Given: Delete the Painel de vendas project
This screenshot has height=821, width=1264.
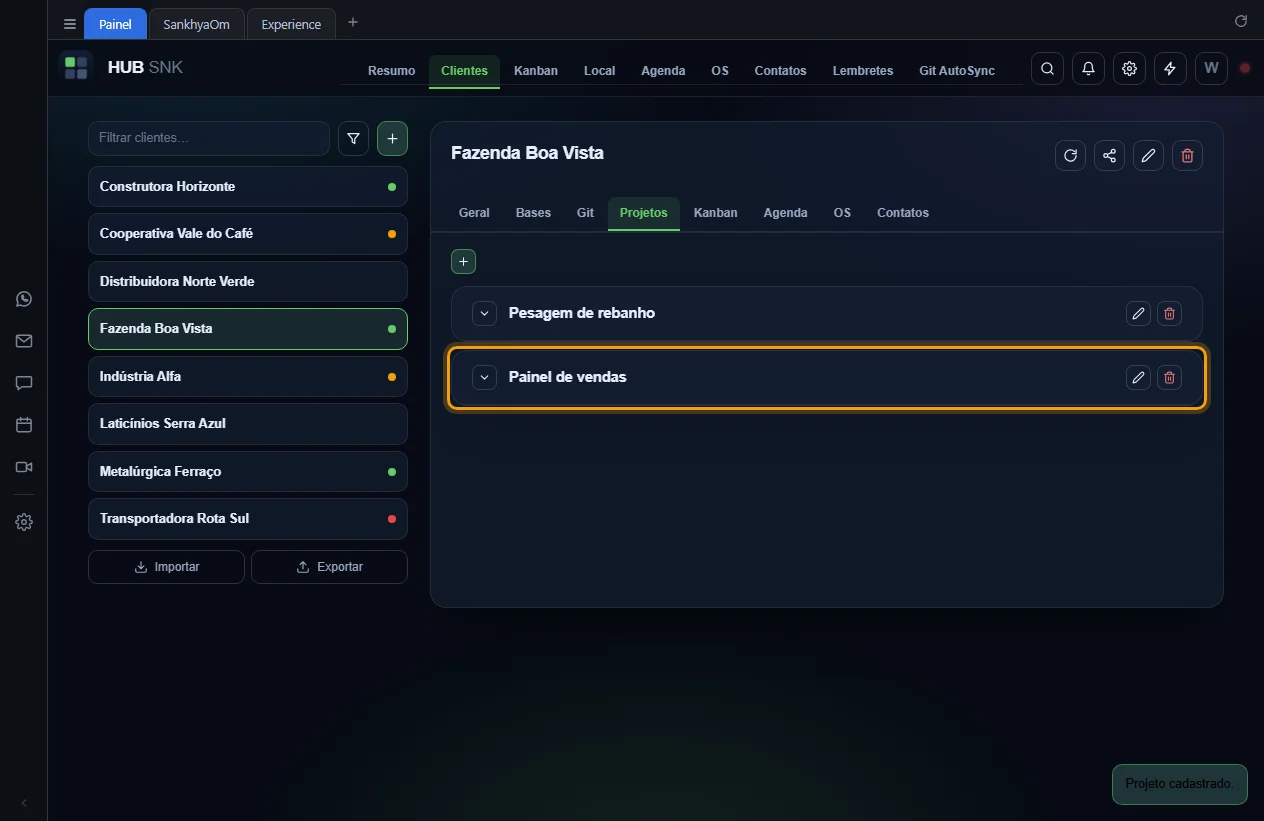Looking at the screenshot, I should (1169, 377).
